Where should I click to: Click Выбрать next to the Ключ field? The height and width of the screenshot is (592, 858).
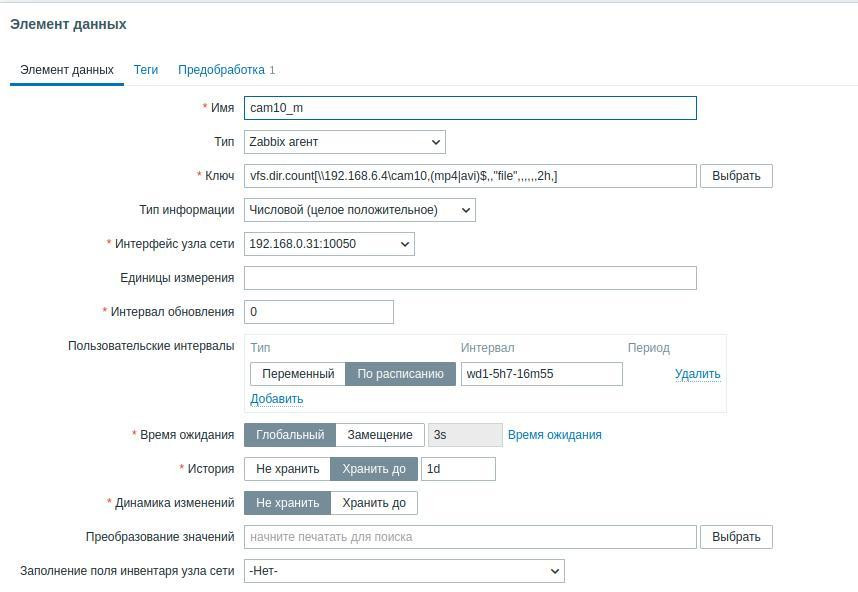736,176
